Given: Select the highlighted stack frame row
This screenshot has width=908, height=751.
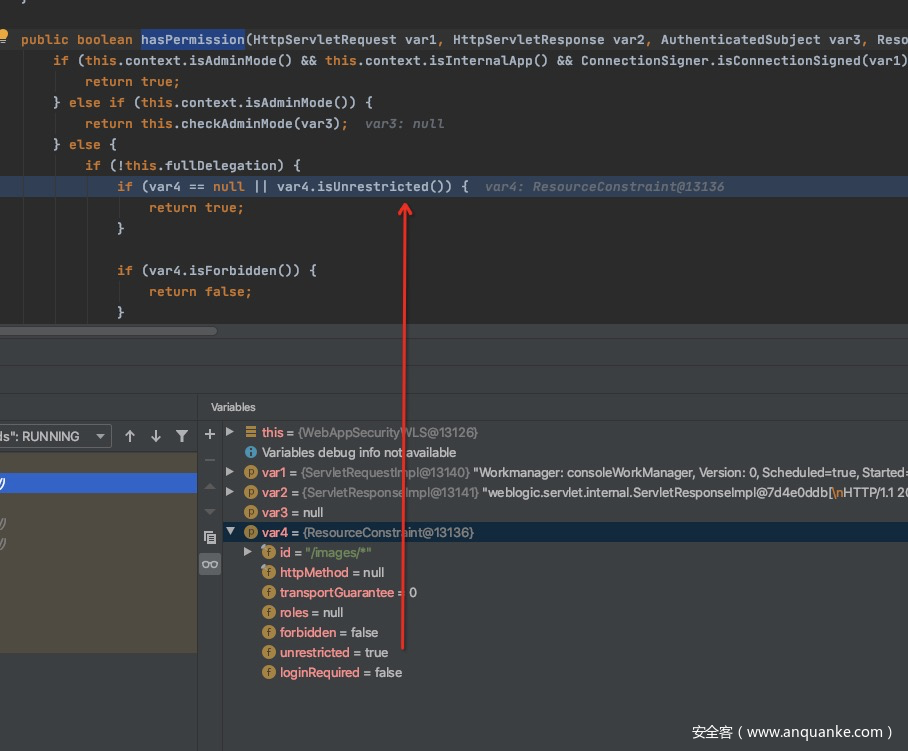Looking at the screenshot, I should click(x=98, y=483).
